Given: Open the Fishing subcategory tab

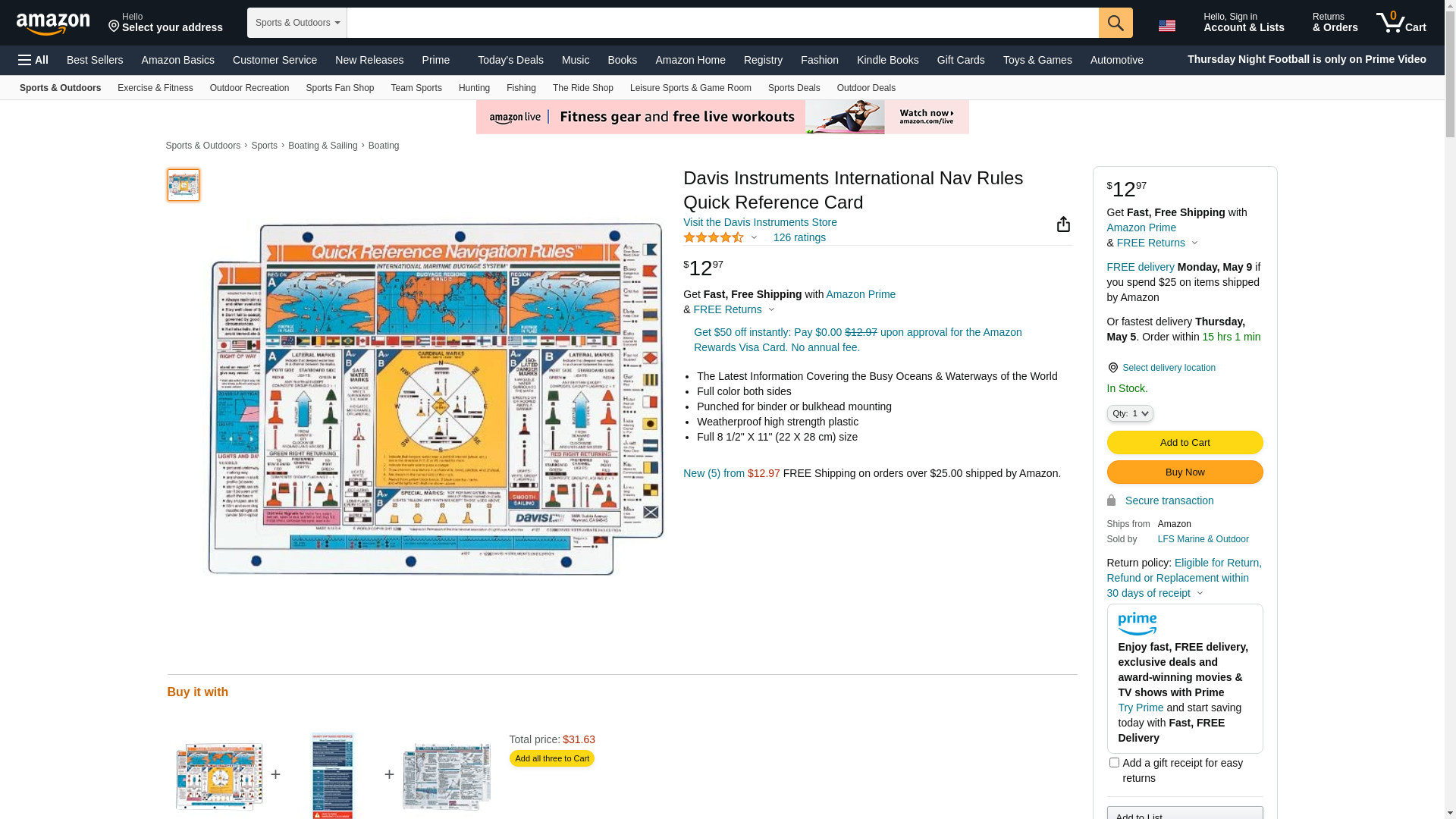Looking at the screenshot, I should coord(521,88).
